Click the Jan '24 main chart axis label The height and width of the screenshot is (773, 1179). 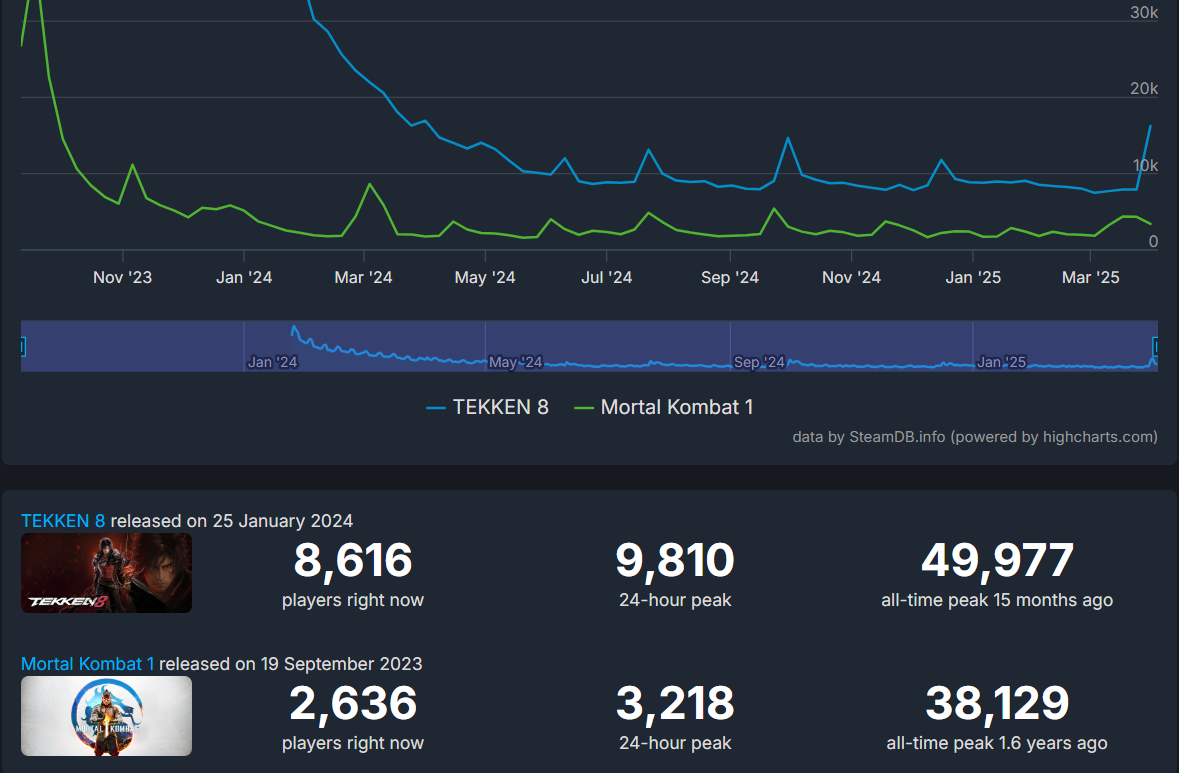244,277
